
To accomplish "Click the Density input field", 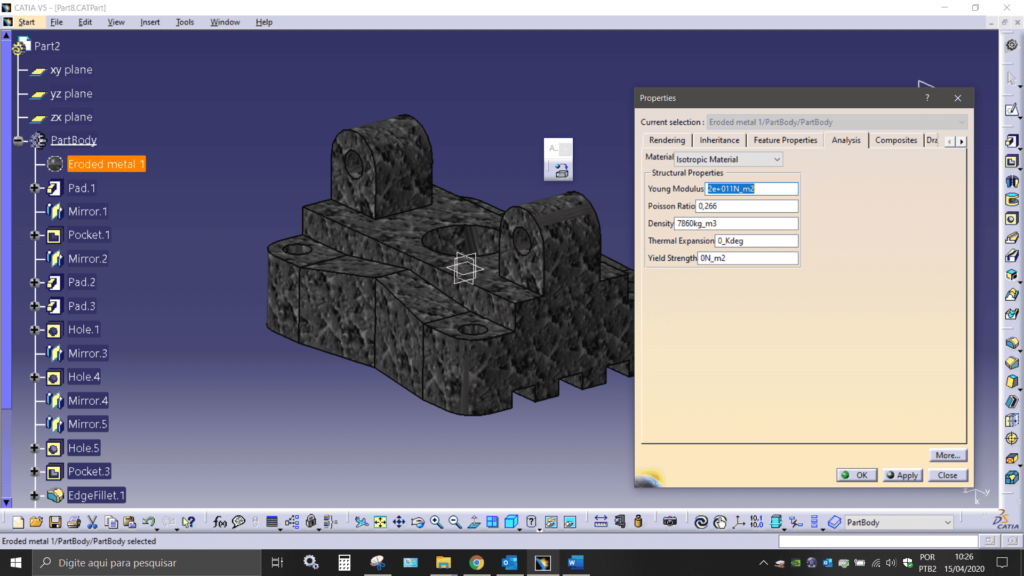I will click(x=736, y=223).
